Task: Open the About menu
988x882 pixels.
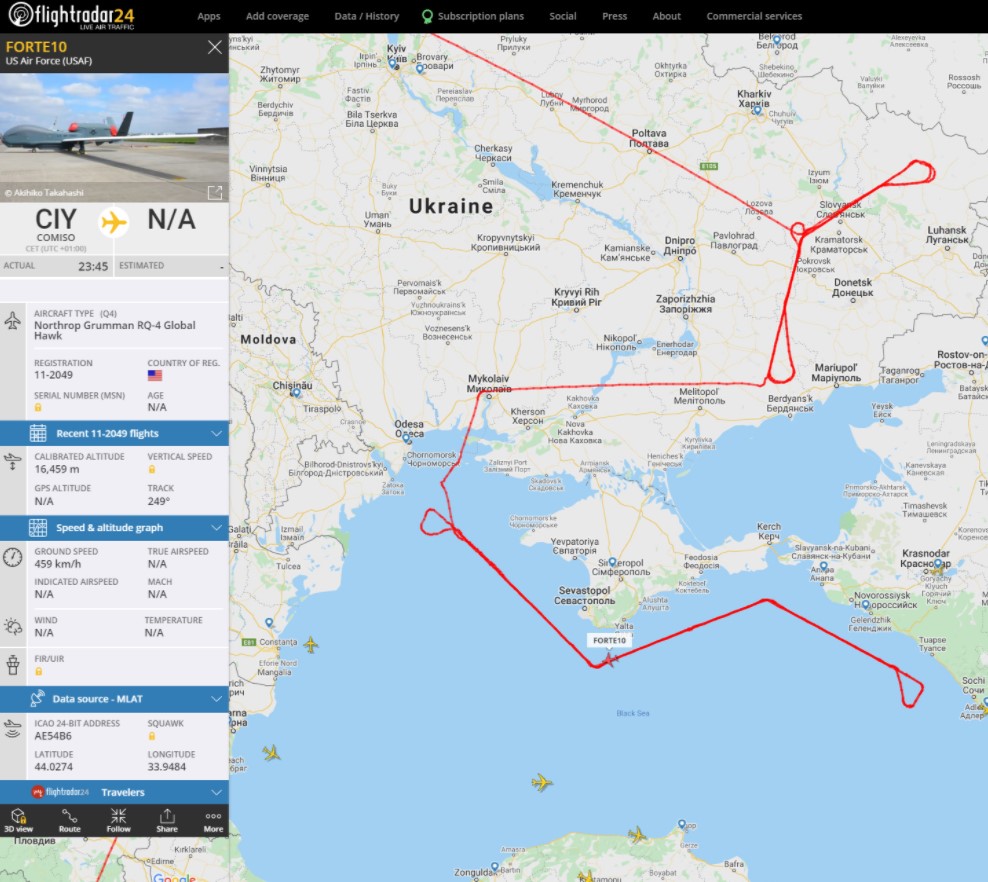Action: [667, 16]
